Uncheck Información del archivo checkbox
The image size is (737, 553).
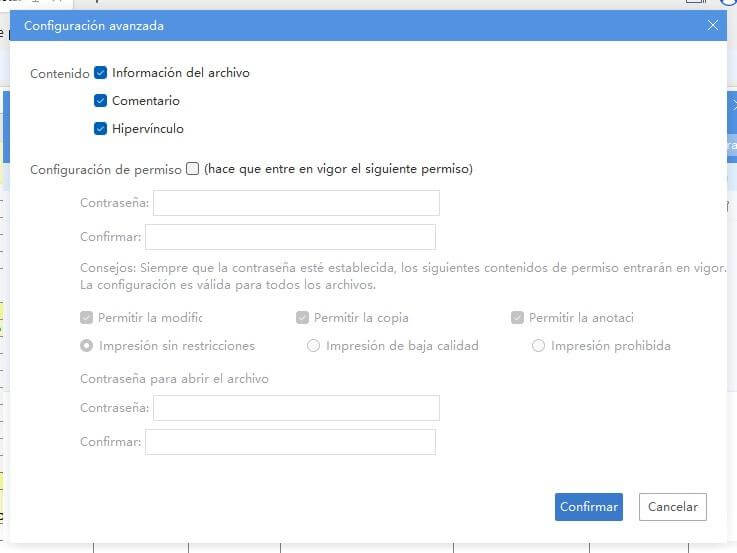(x=100, y=73)
